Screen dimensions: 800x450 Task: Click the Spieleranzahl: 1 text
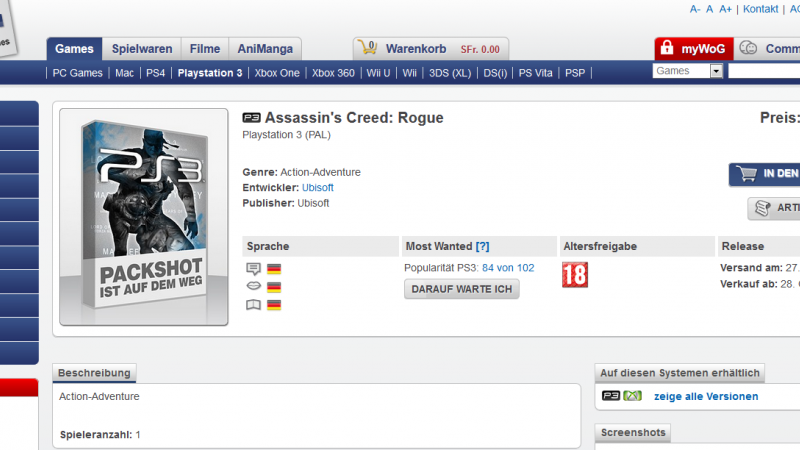pos(100,435)
